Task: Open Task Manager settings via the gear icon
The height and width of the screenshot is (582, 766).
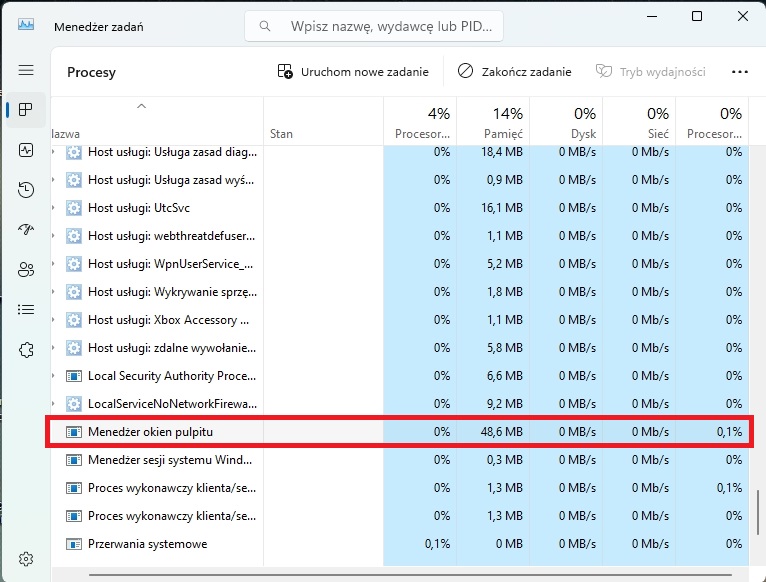Action: [x=26, y=559]
